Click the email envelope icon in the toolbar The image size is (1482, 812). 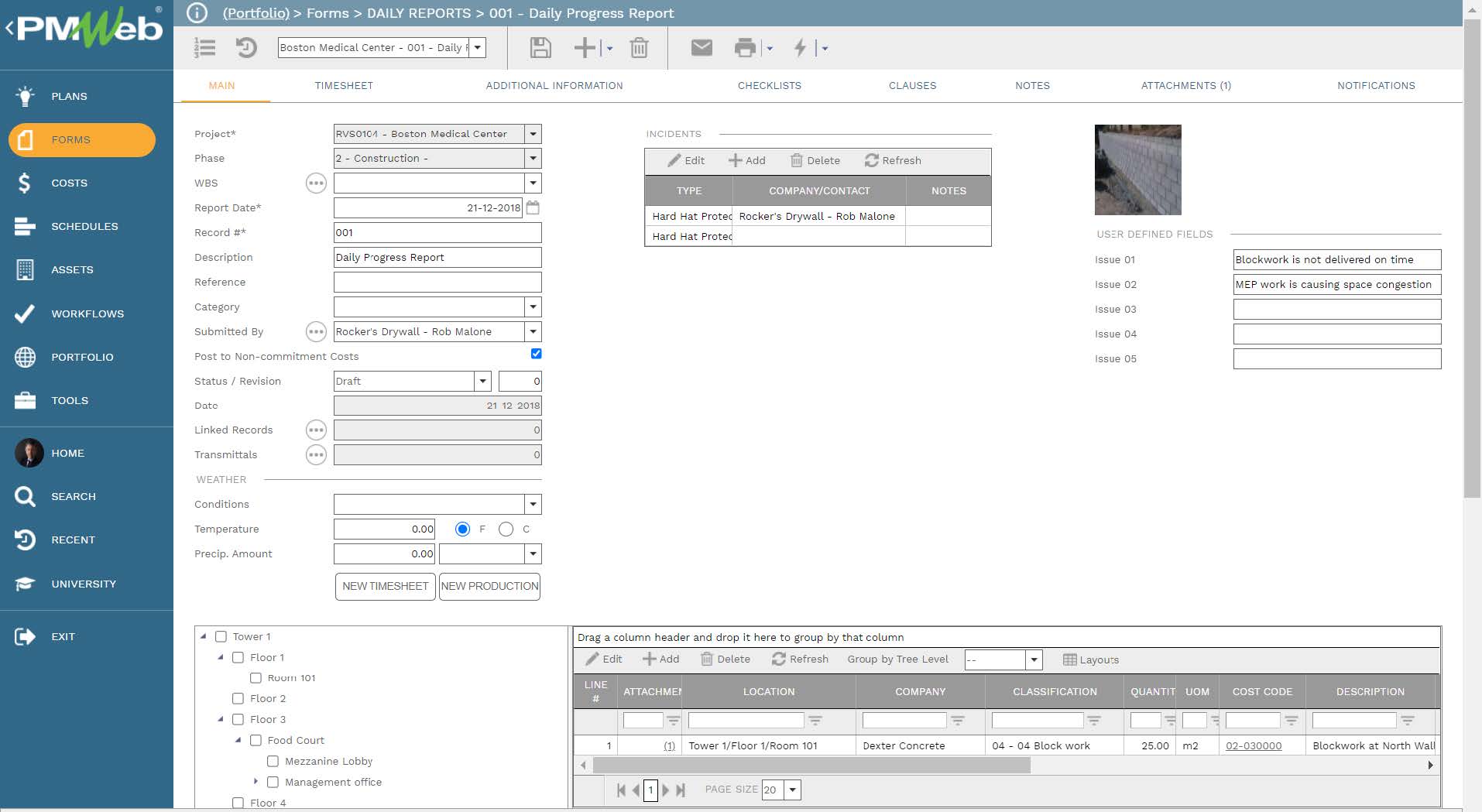(701, 47)
